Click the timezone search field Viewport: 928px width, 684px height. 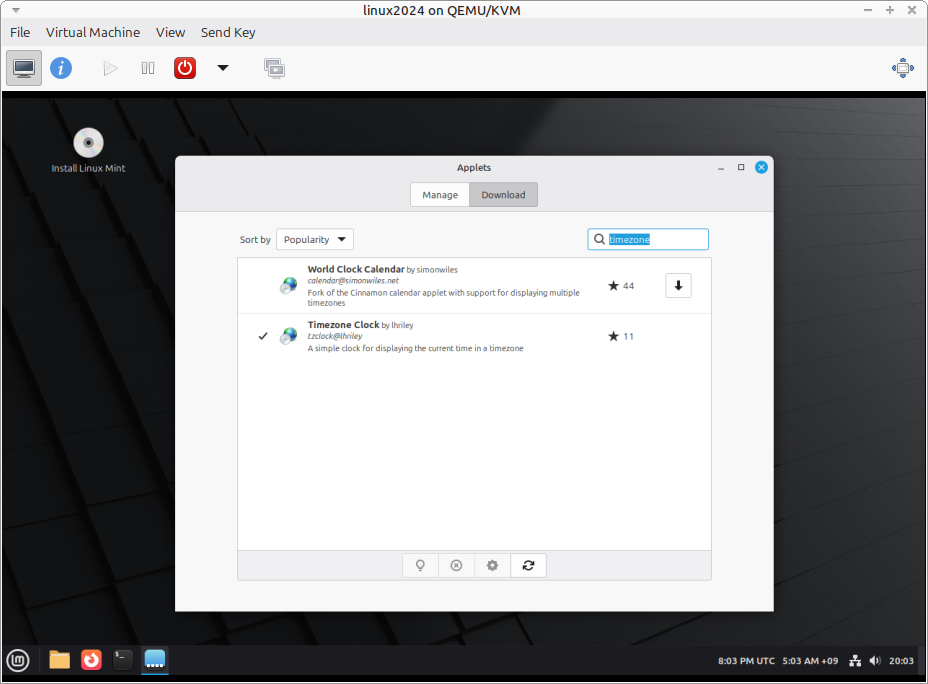[x=648, y=239]
